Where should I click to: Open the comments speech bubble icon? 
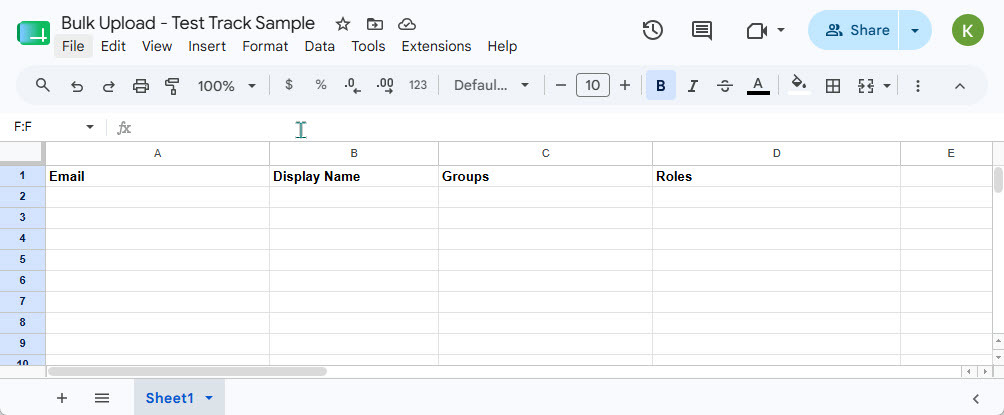[702, 30]
